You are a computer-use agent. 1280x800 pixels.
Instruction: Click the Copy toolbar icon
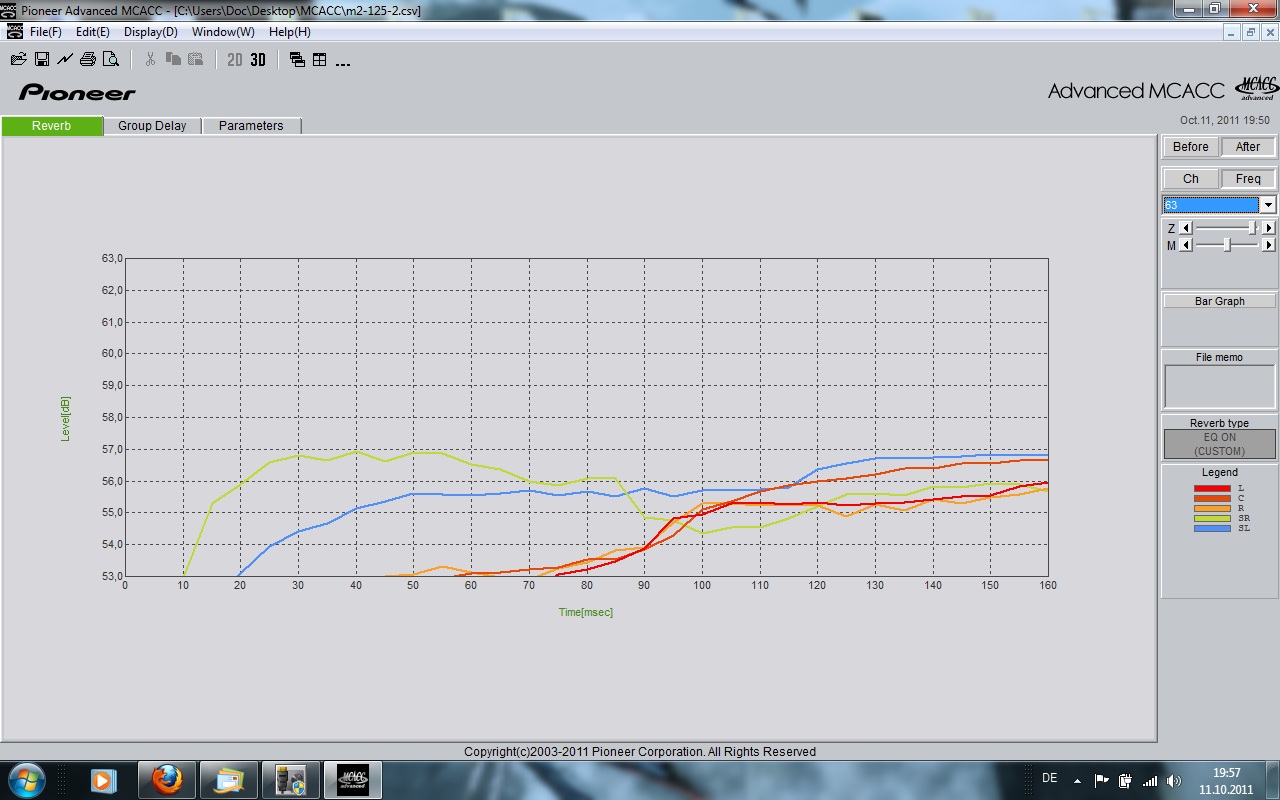point(173,60)
